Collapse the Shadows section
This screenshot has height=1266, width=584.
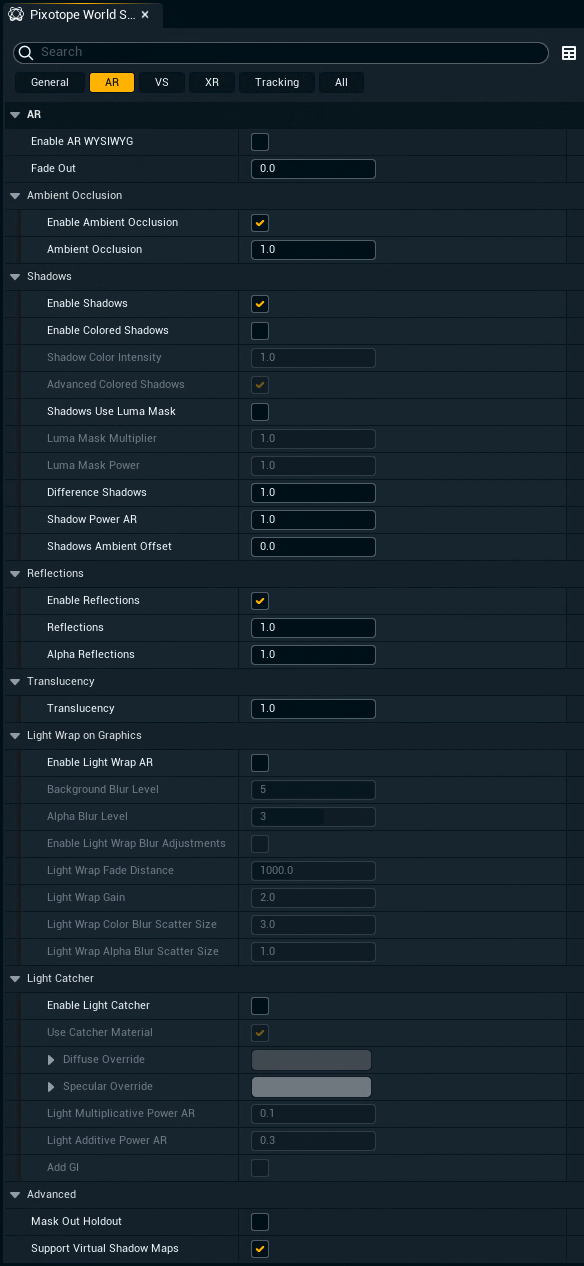pos(13,276)
